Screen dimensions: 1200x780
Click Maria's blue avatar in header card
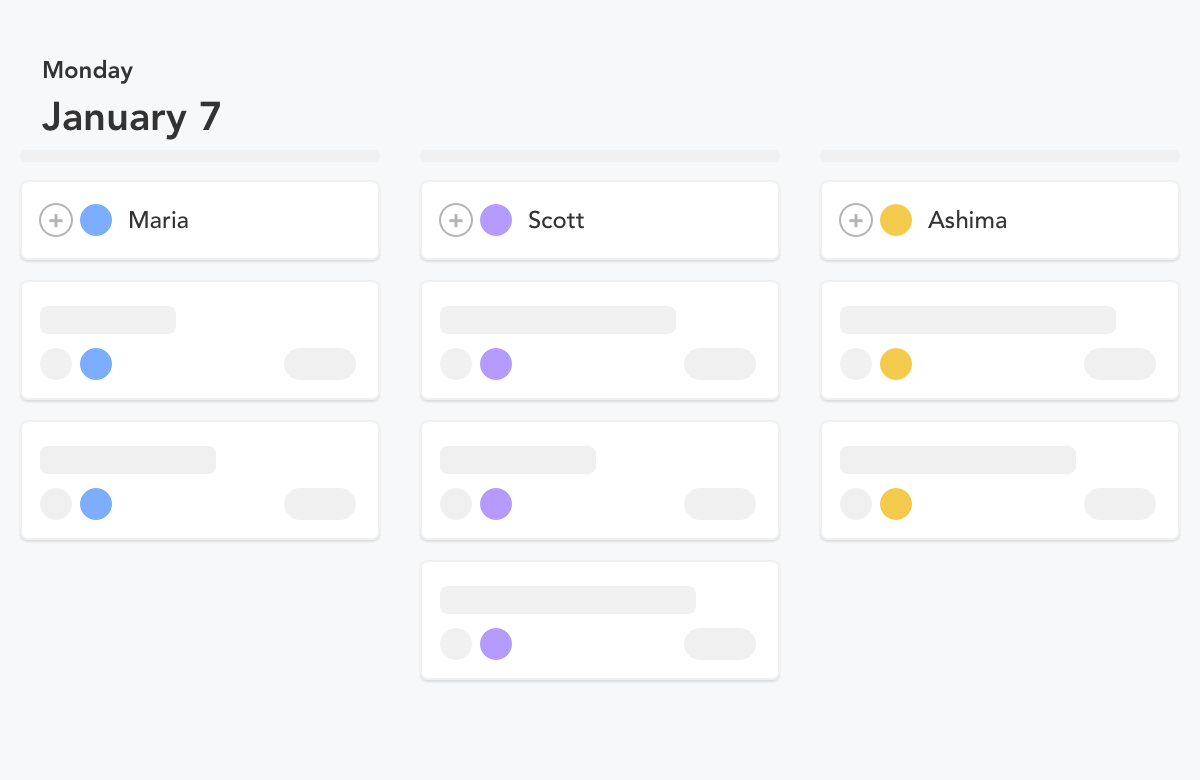click(x=96, y=220)
